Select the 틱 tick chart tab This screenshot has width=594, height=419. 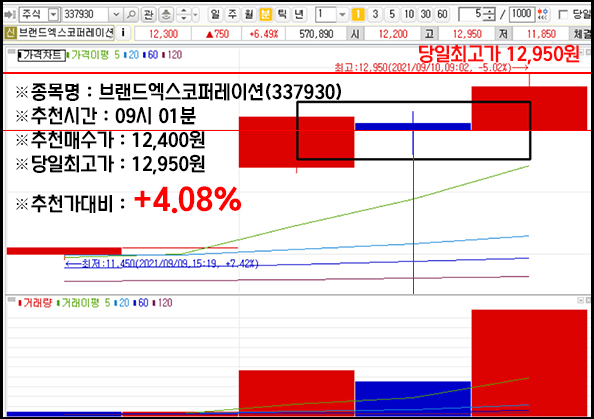pos(282,15)
